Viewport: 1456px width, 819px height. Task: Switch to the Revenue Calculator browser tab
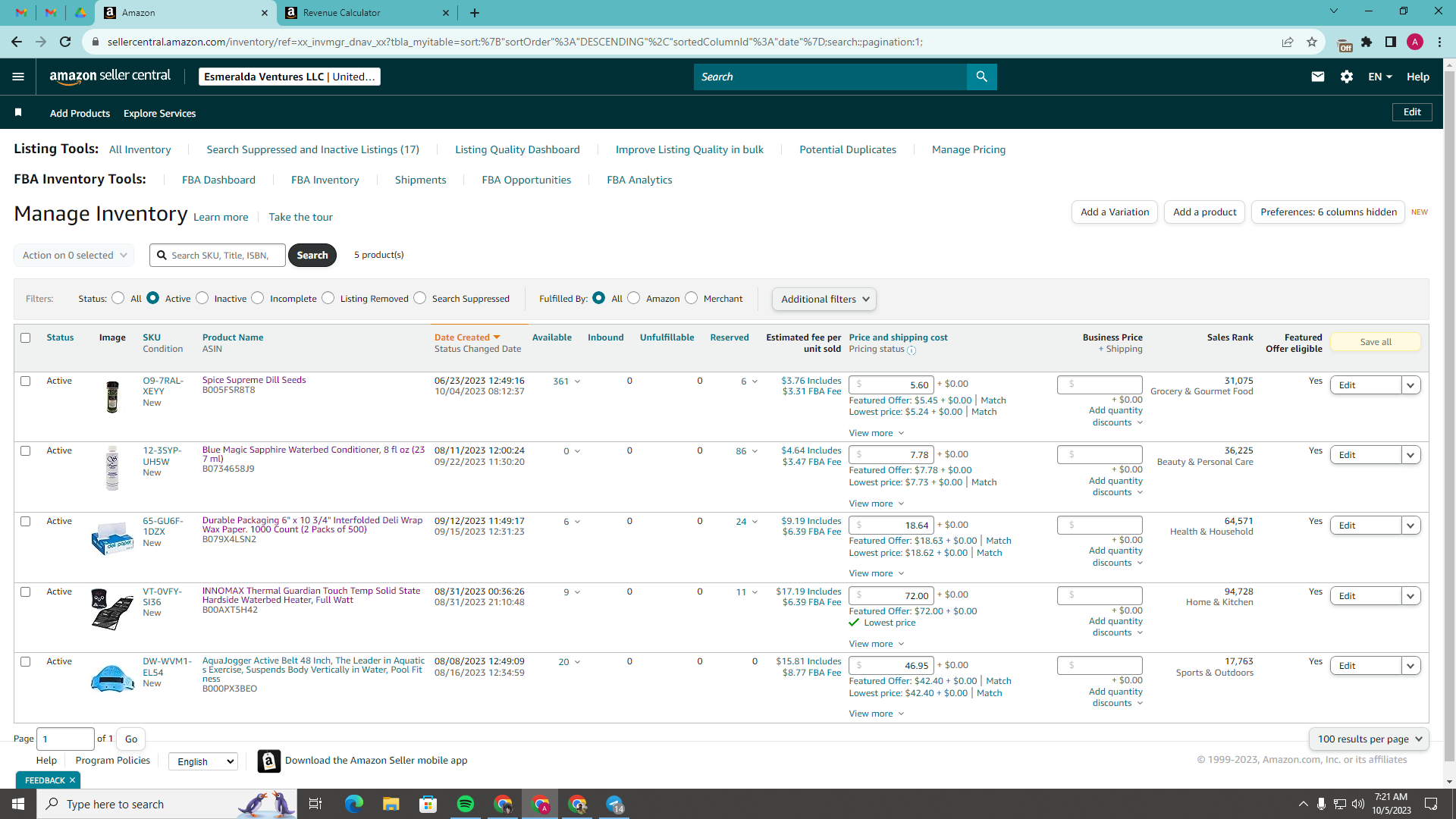point(367,13)
